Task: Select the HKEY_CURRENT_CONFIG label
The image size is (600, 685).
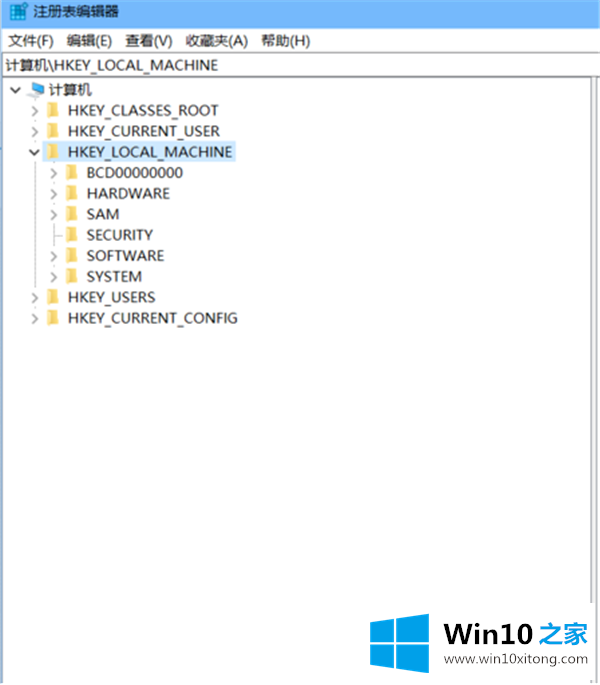Action: pos(153,318)
